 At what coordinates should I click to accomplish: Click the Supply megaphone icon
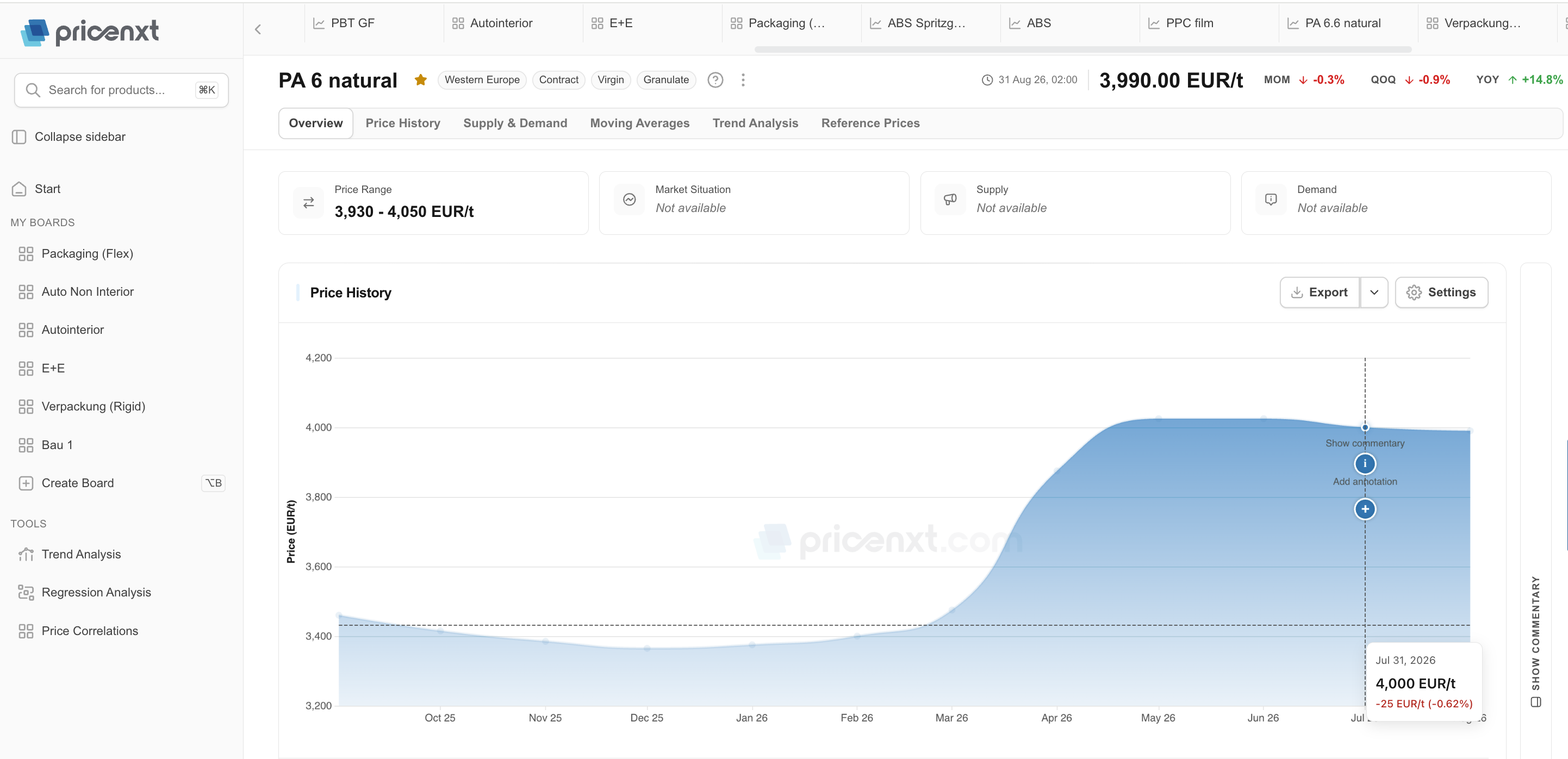pyautogui.click(x=950, y=200)
